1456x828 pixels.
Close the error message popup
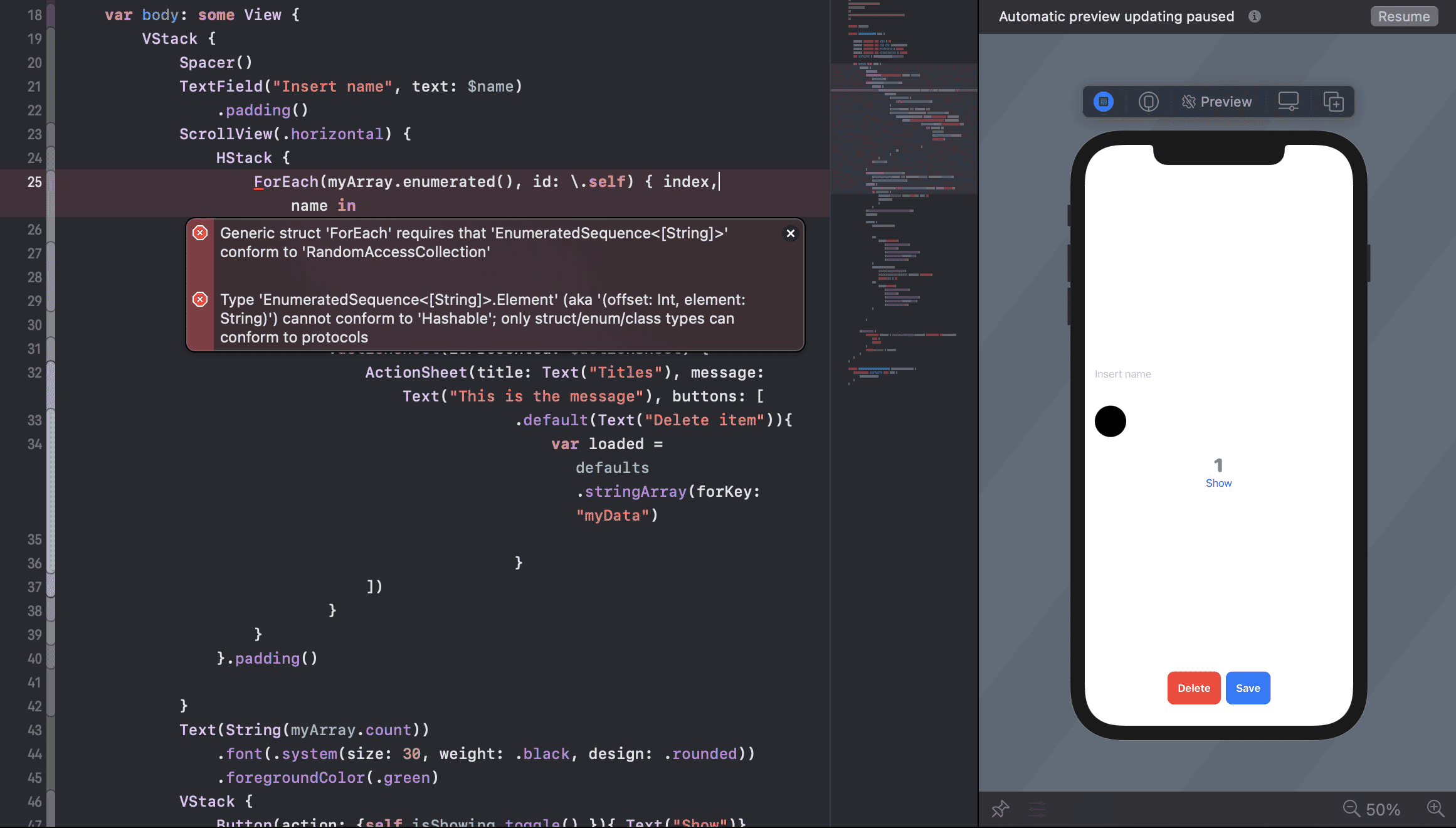pos(790,233)
